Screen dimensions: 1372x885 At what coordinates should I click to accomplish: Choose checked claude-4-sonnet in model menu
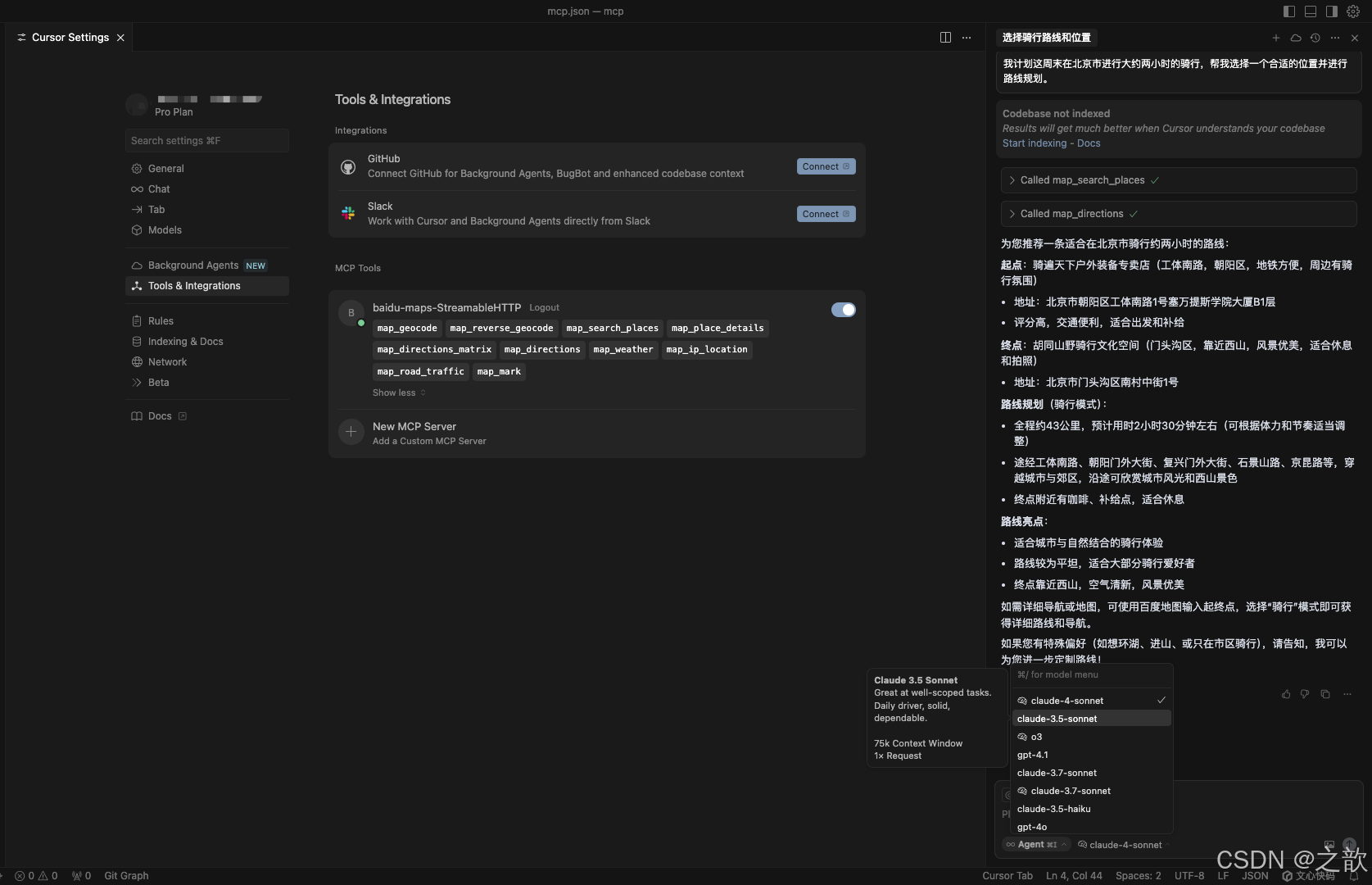click(1092, 701)
